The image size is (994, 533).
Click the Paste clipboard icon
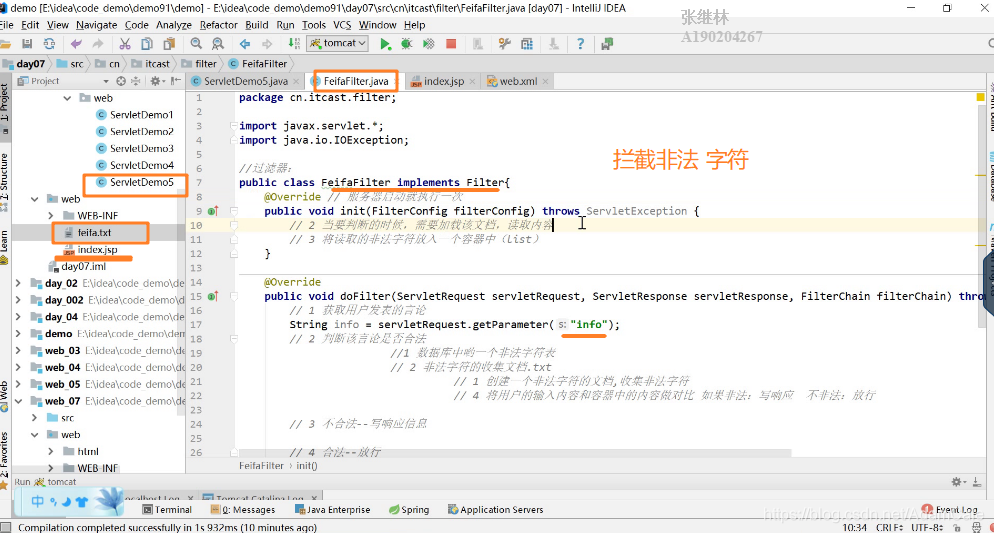[169, 44]
